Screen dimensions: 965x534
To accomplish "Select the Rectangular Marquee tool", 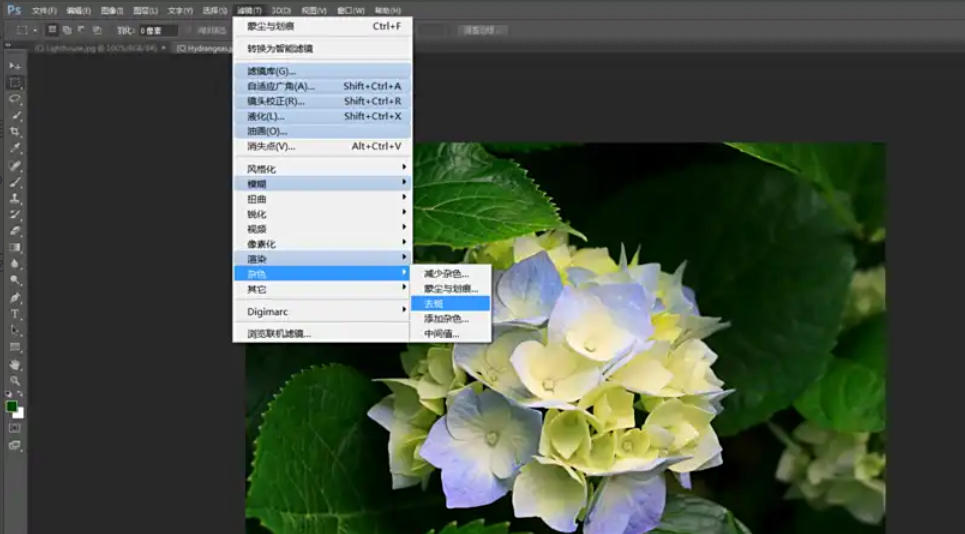I will click(x=15, y=82).
